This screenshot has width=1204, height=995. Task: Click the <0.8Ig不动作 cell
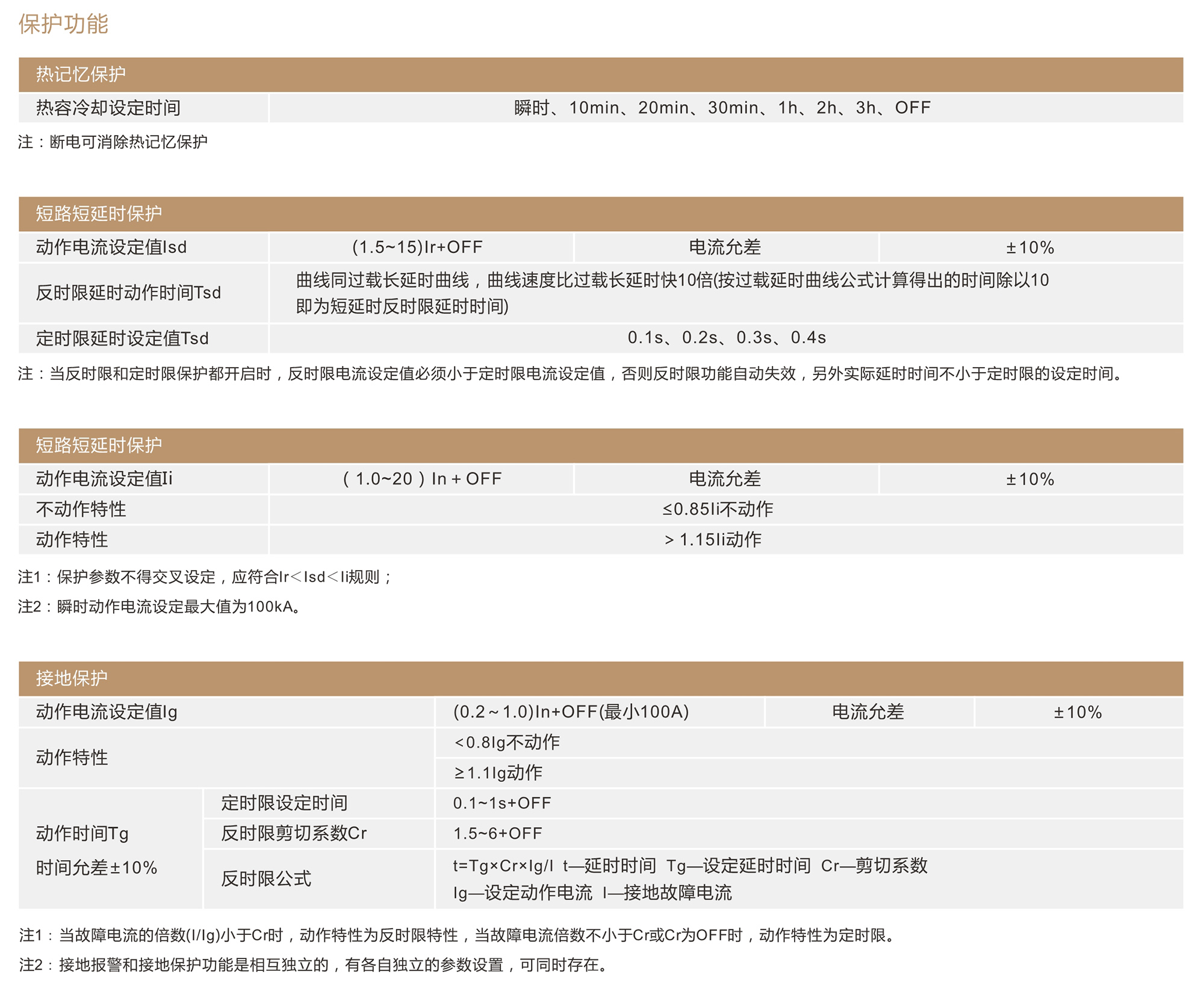(x=507, y=742)
